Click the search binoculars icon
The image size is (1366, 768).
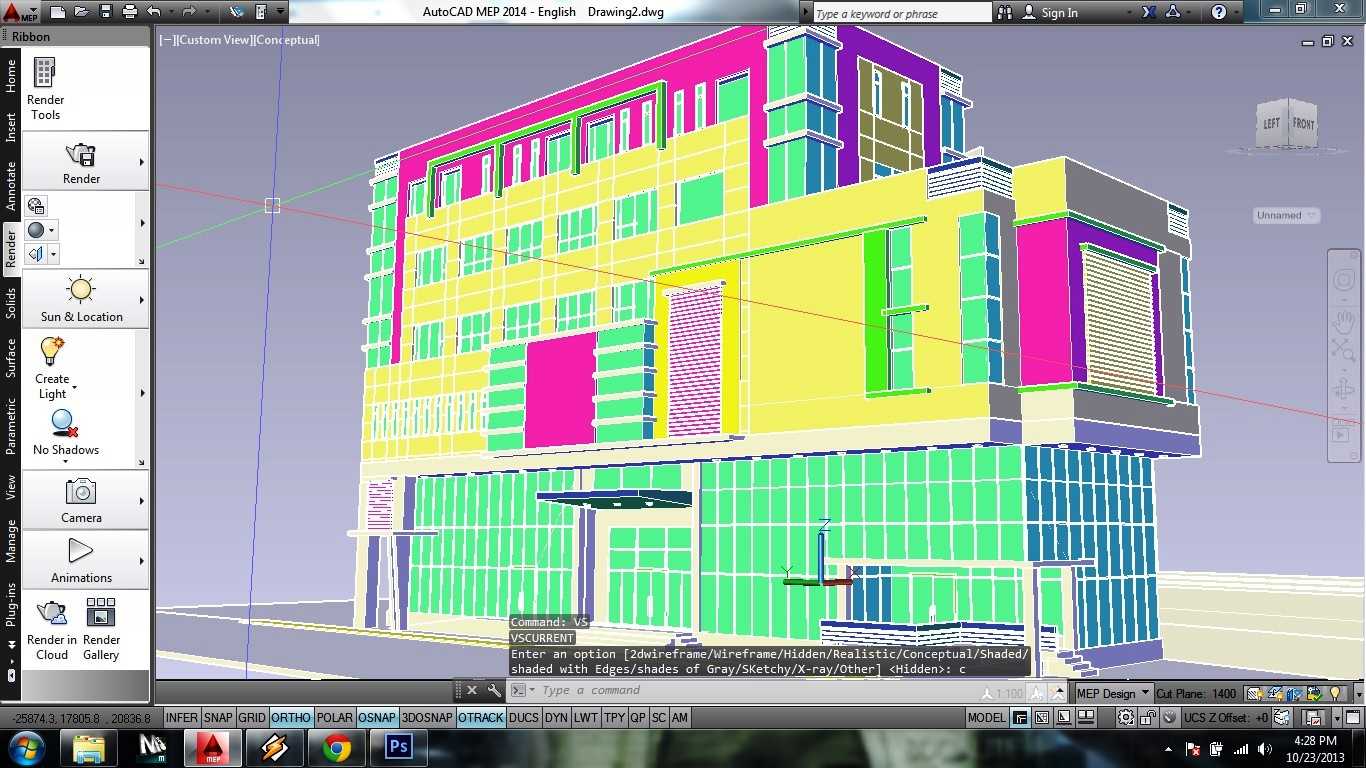[1004, 12]
